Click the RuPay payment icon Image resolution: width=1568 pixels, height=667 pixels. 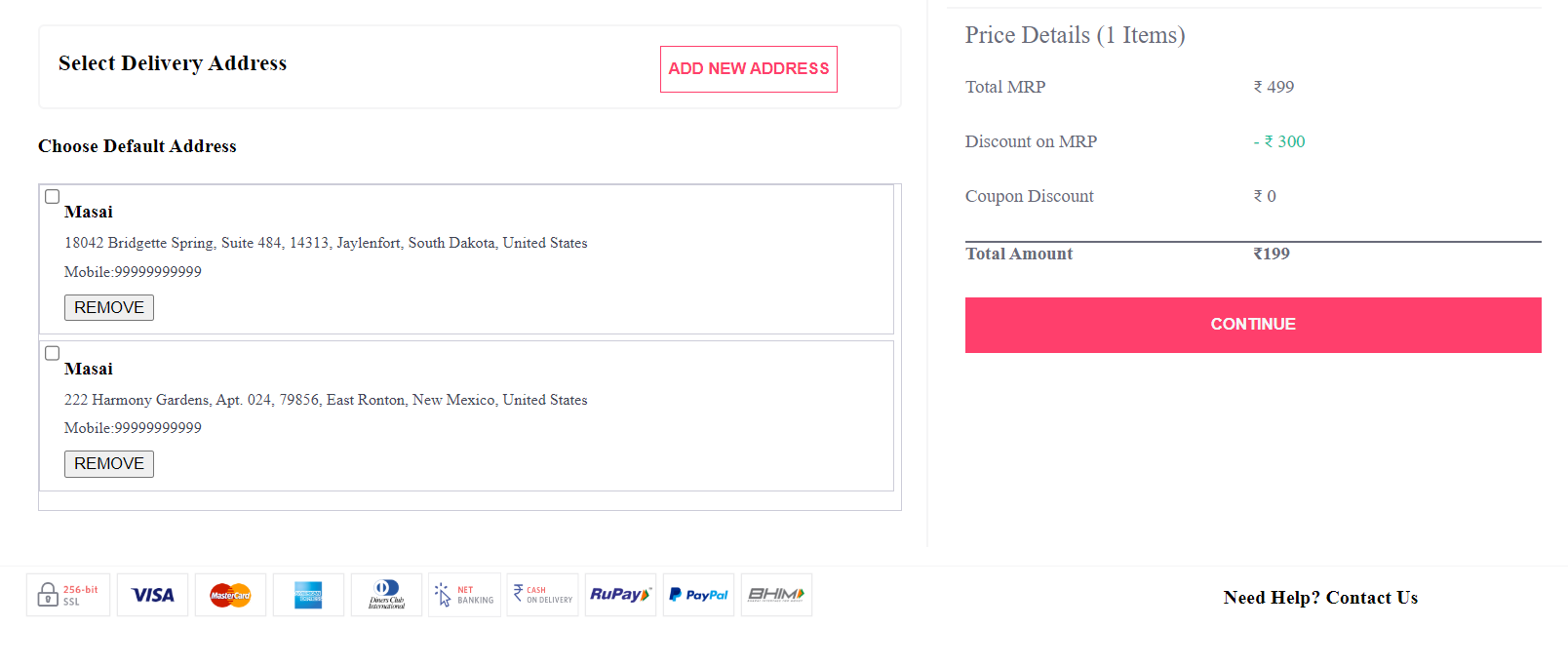pos(620,595)
